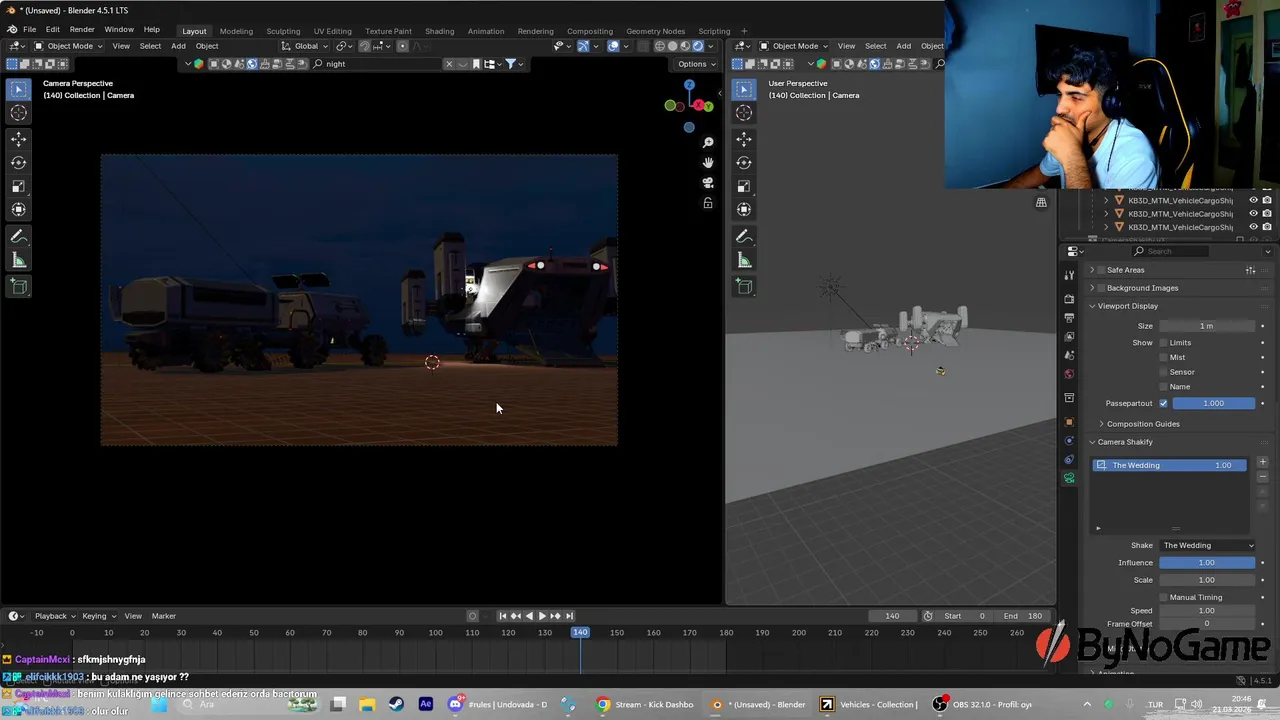Switch to the Geometry Nodes workspace tab
The image size is (1280, 720).
655,31
